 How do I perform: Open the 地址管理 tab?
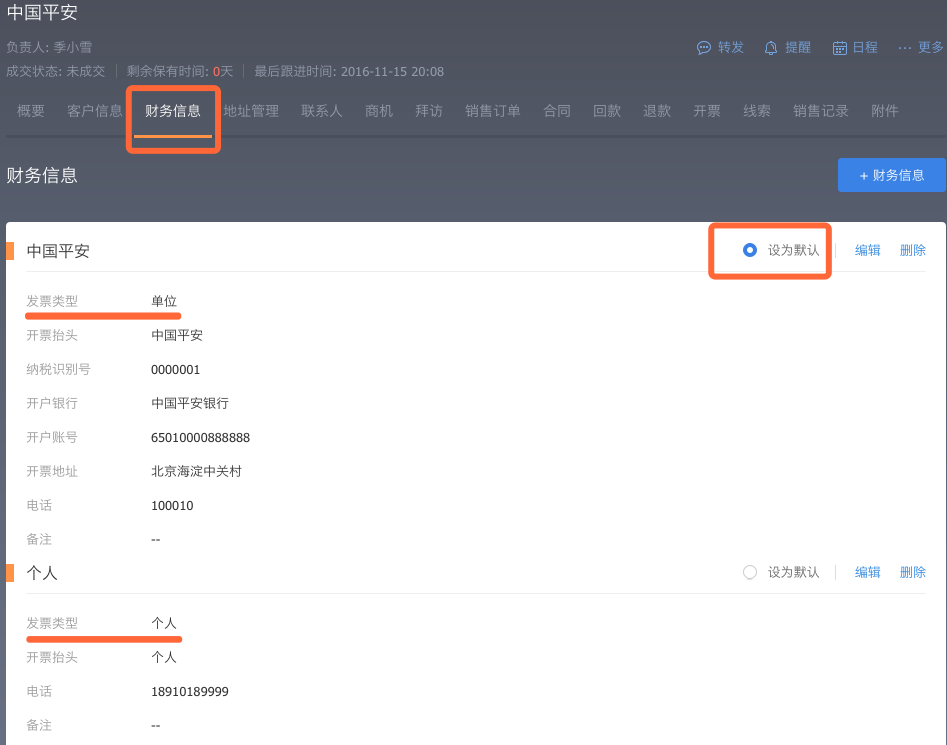pos(251,111)
